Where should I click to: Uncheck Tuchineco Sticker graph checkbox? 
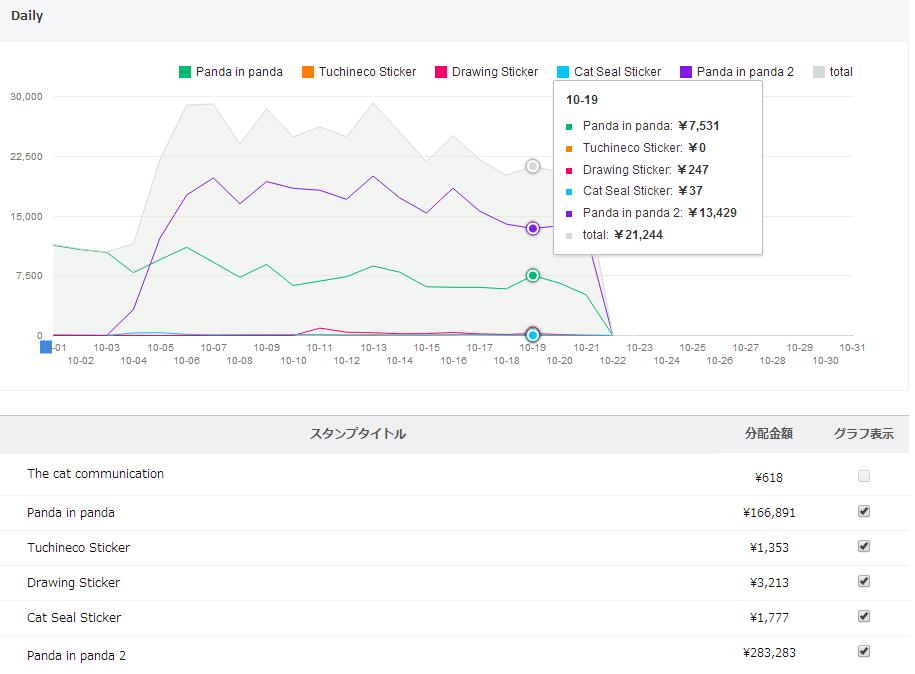click(864, 546)
